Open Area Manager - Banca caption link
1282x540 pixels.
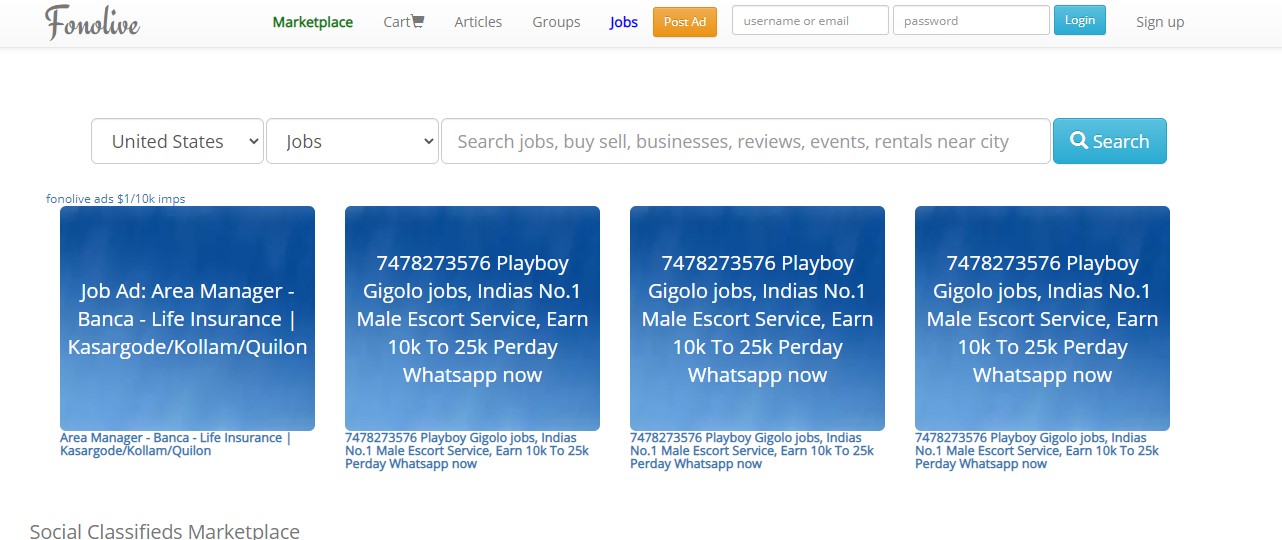coord(175,444)
